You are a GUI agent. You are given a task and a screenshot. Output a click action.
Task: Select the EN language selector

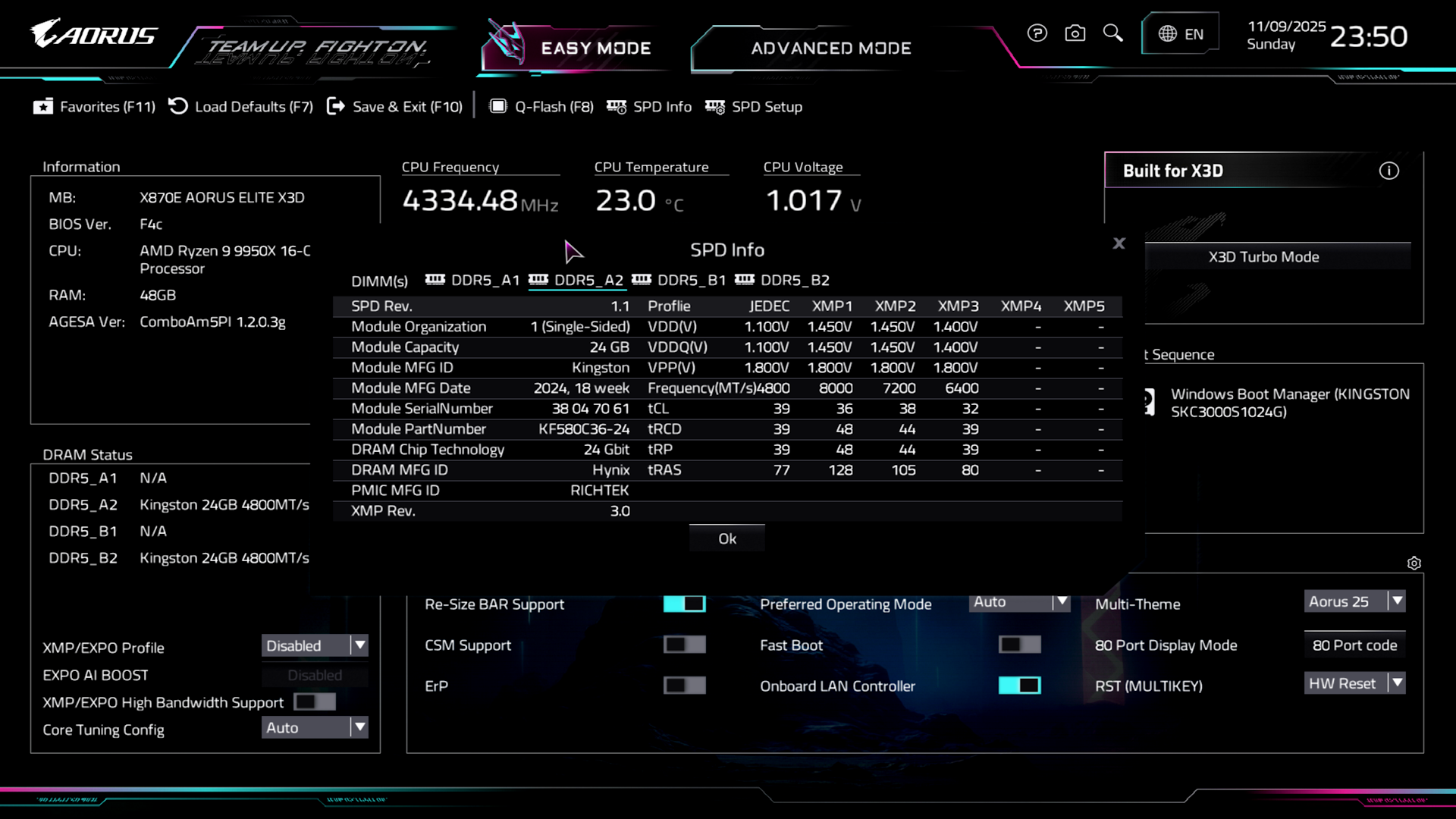tap(1181, 34)
